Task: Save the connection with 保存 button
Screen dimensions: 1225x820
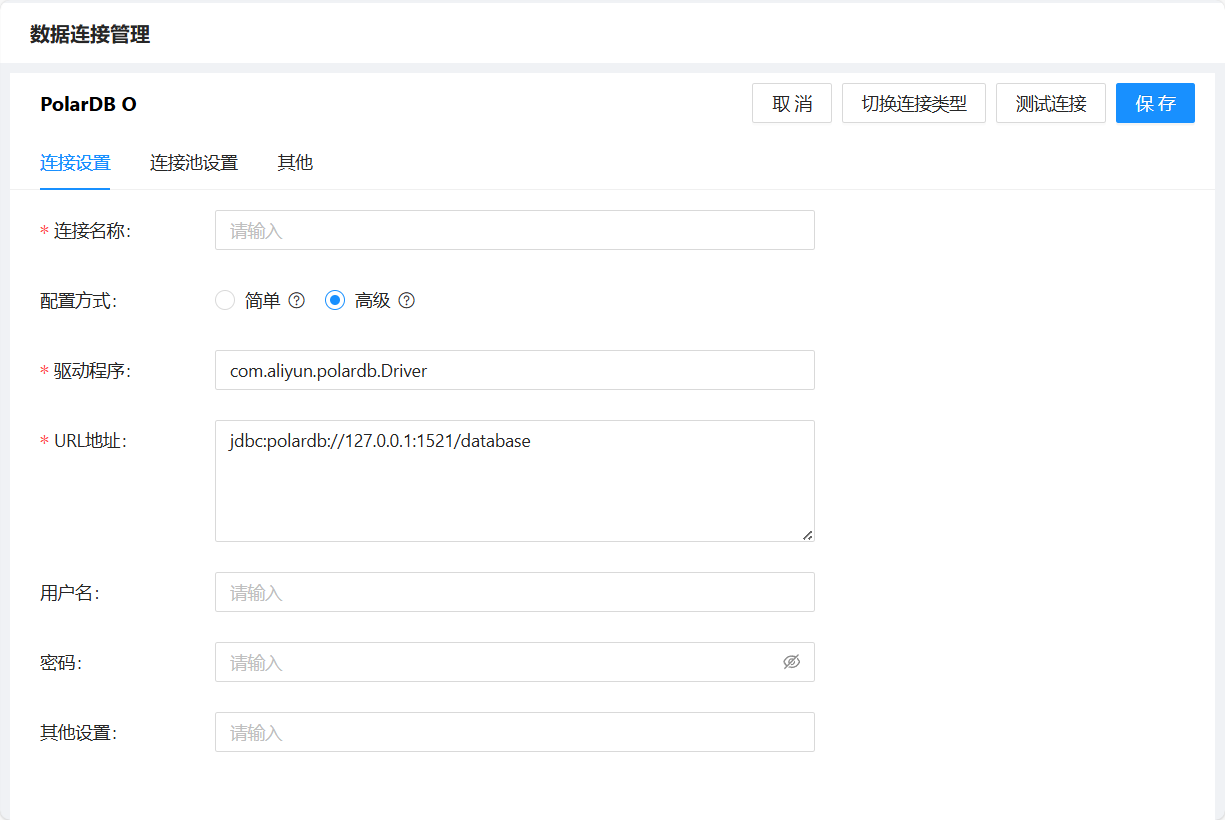Action: tap(1155, 103)
